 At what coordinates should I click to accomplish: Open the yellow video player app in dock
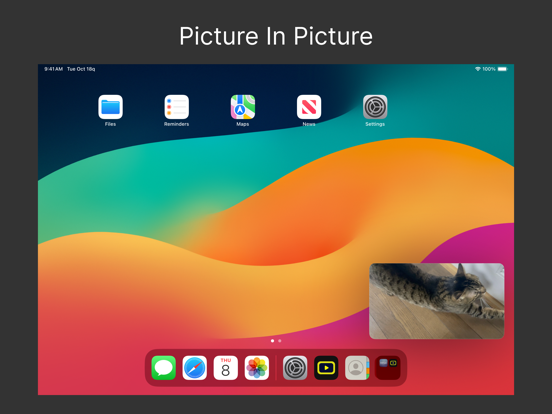(326, 368)
